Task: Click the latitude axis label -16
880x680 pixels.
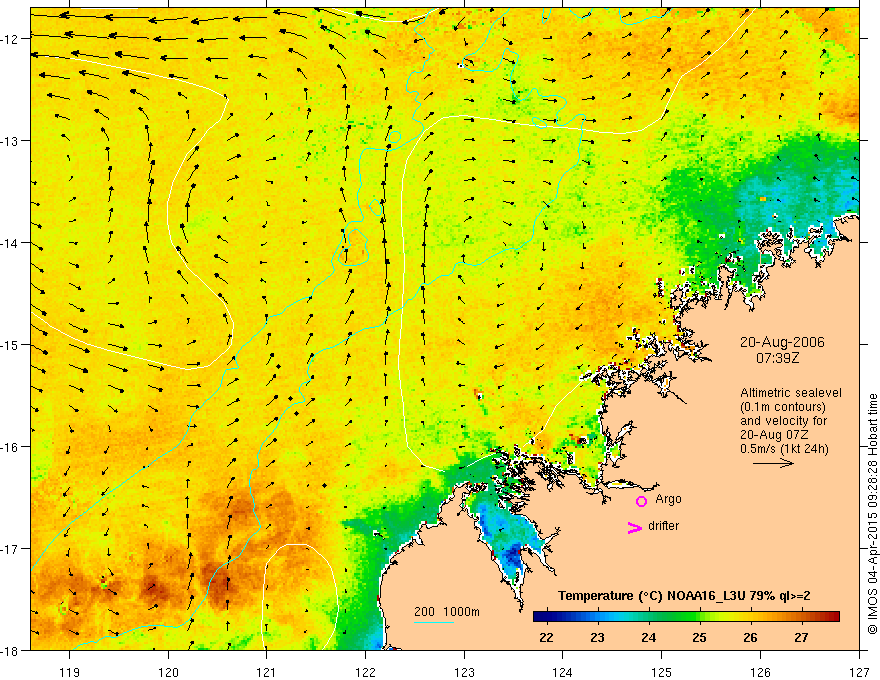Action: pos(11,447)
